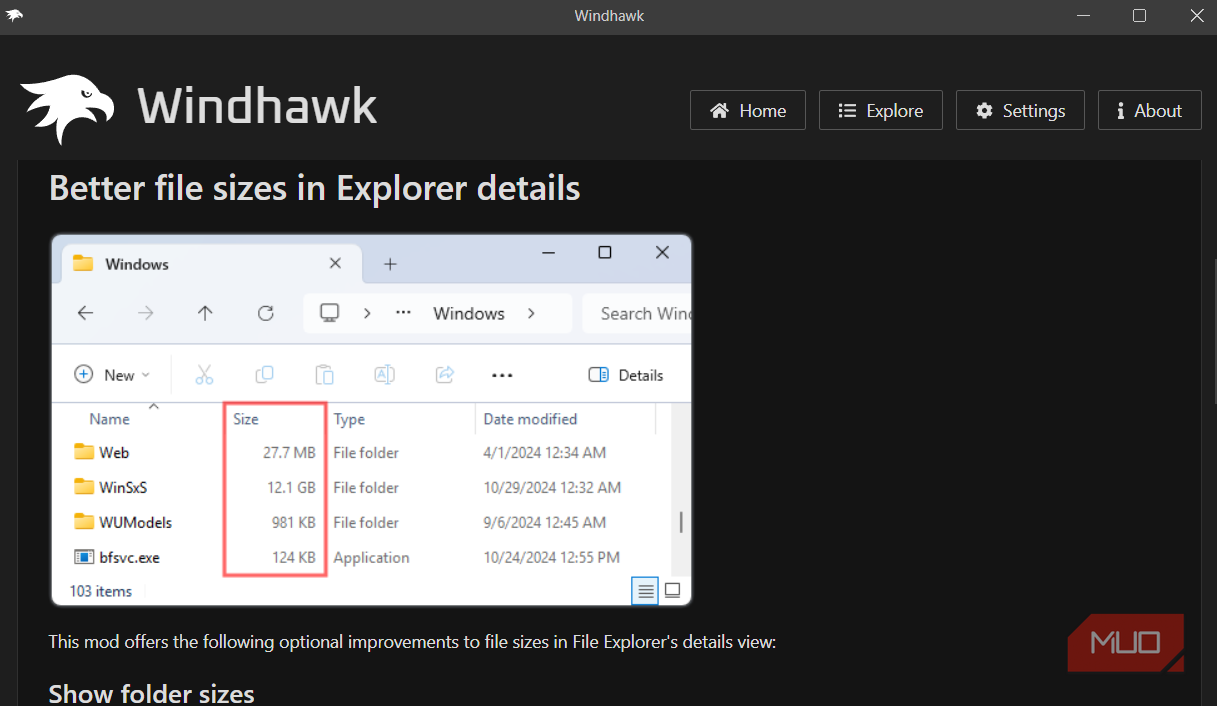This screenshot has width=1217, height=706.
Task: Click the Up arrow in Explorer preview
Action: click(x=205, y=313)
